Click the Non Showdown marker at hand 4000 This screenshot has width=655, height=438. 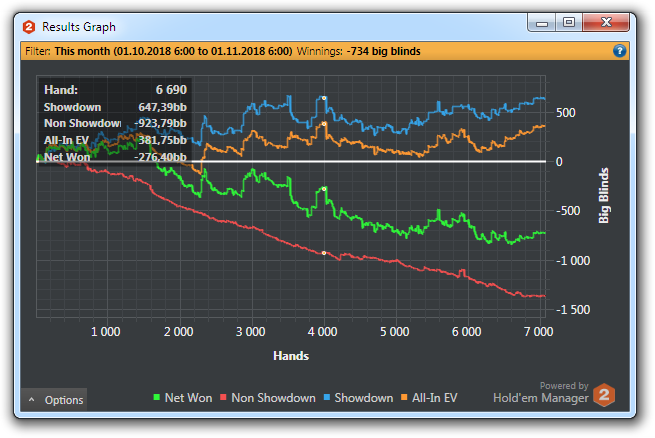click(324, 253)
